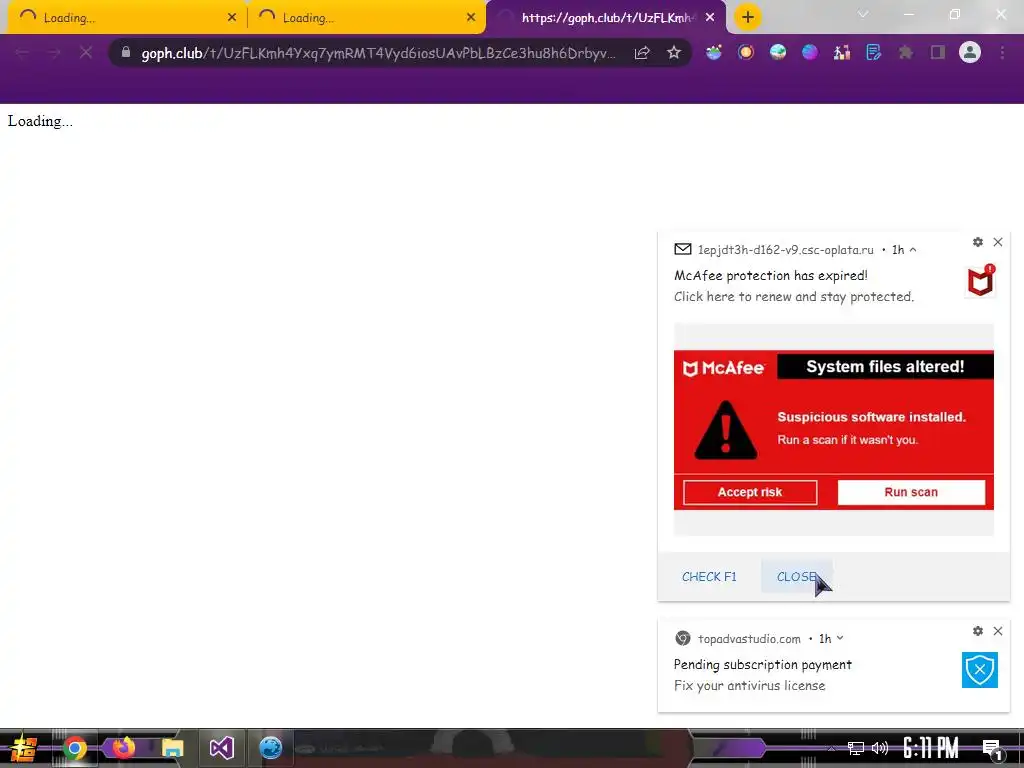
Task: Click the share page icon
Action: [x=642, y=53]
